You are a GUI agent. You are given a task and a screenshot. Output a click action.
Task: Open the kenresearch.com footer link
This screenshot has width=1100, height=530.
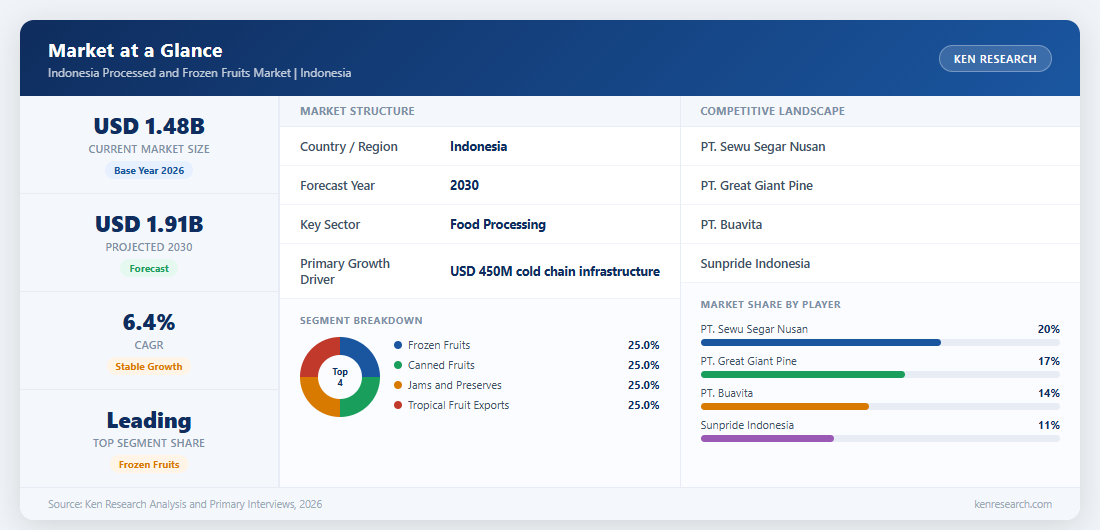(x=1013, y=504)
